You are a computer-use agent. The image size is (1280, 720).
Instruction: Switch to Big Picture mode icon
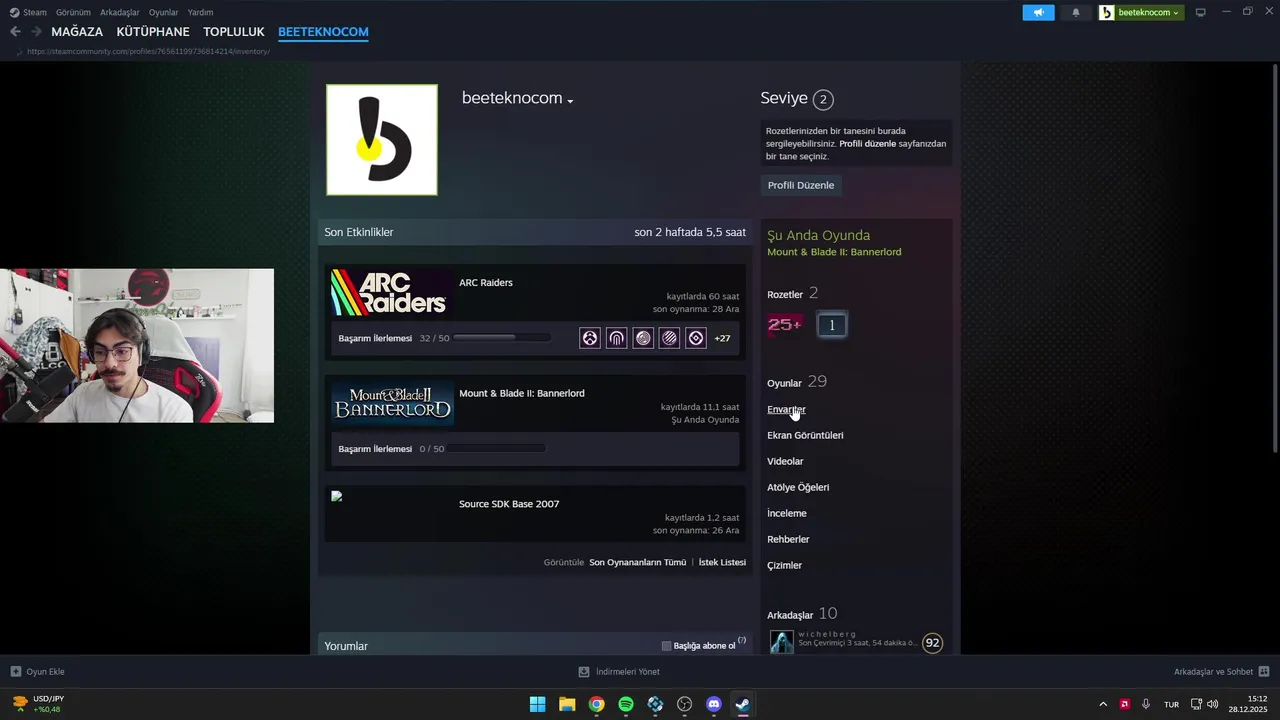pyautogui.click(x=1201, y=12)
